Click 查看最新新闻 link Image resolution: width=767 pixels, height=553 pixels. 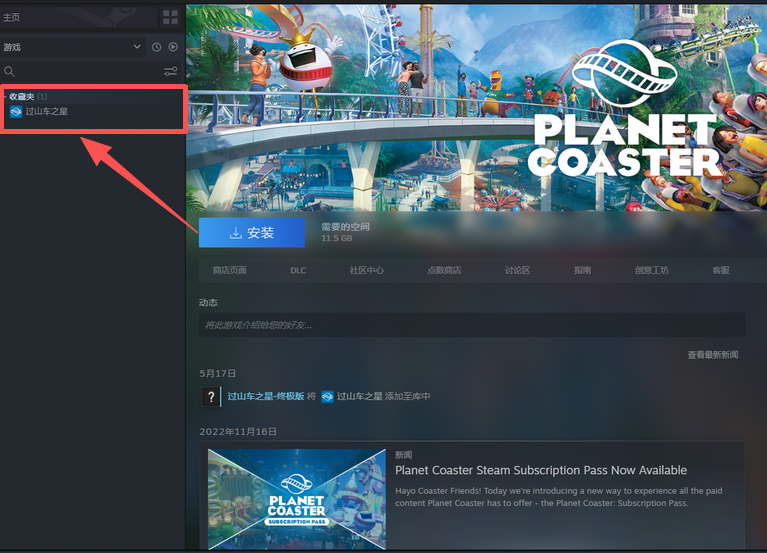click(x=713, y=355)
